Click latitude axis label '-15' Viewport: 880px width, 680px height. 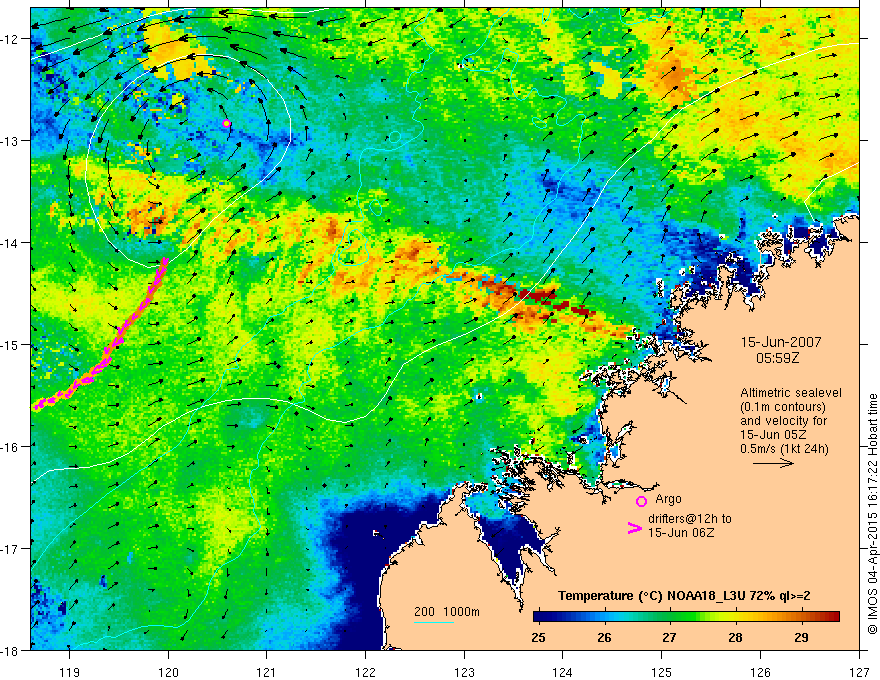click(10, 344)
